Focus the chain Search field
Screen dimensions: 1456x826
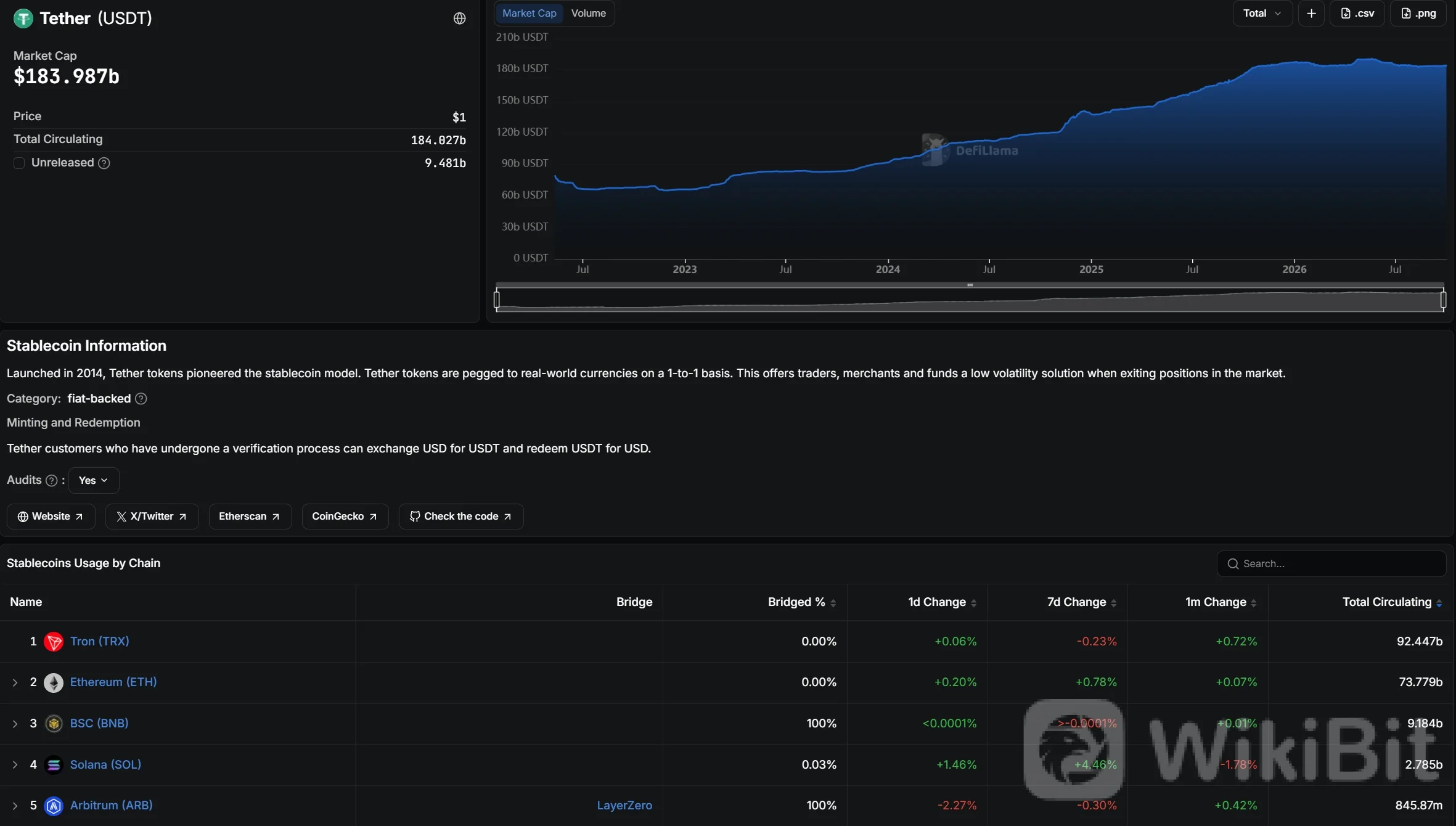(x=1331, y=563)
